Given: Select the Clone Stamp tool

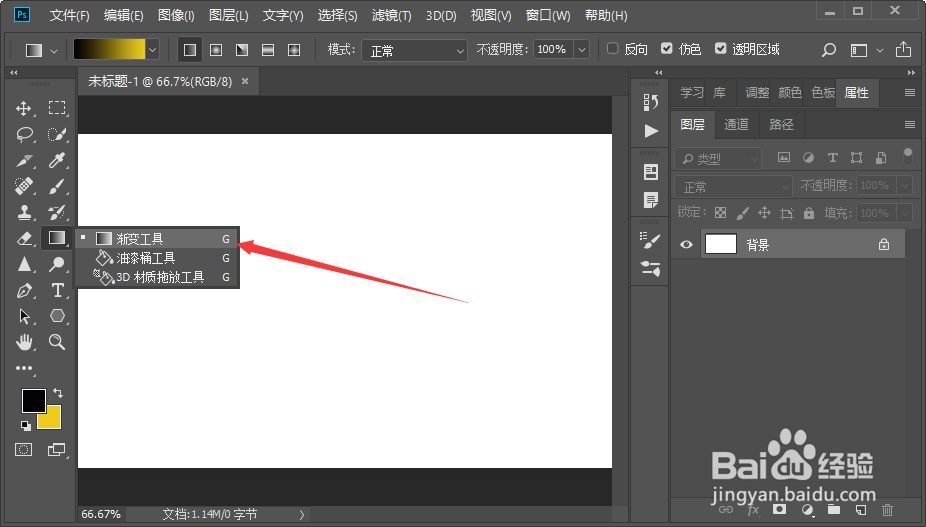Looking at the screenshot, I should point(24,212).
